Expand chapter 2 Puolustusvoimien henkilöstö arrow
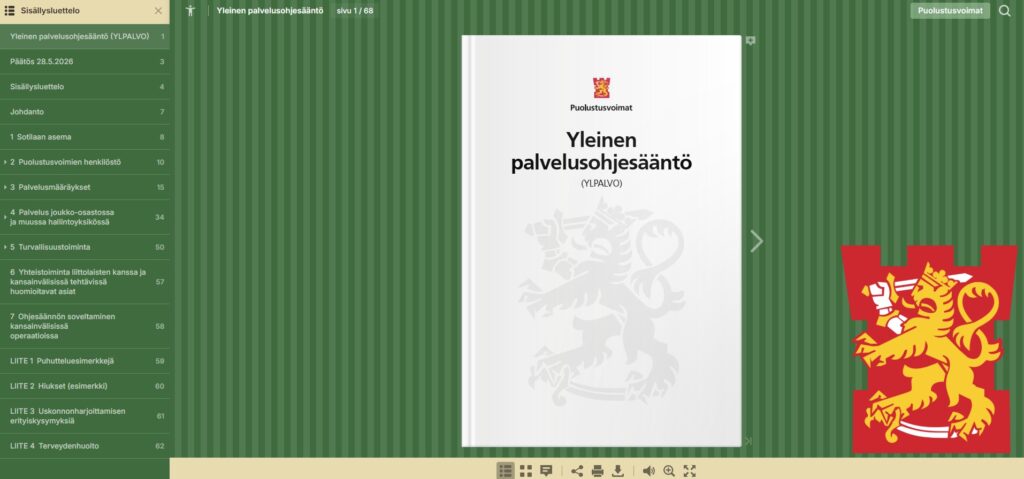 [5, 162]
